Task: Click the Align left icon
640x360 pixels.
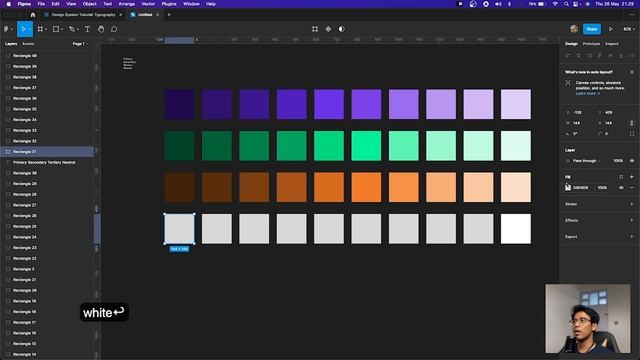Action: click(567, 56)
